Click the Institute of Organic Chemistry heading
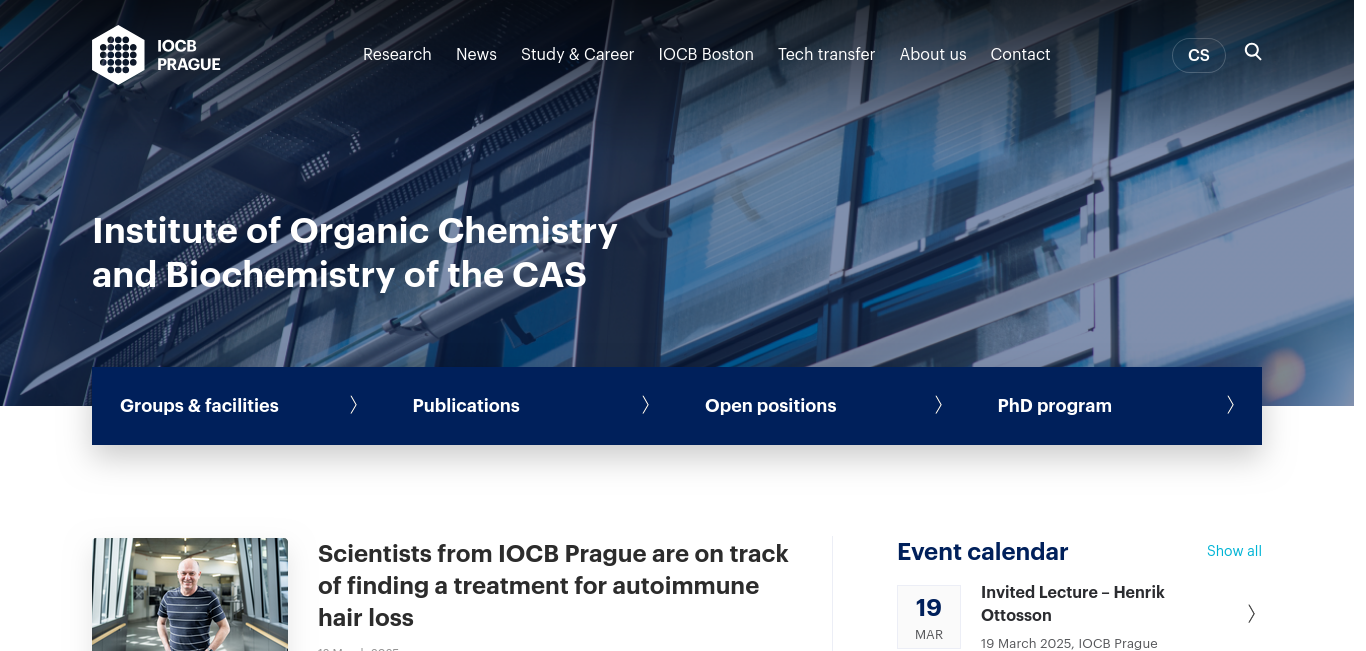Viewport: 1366px width, 651px height. (355, 252)
